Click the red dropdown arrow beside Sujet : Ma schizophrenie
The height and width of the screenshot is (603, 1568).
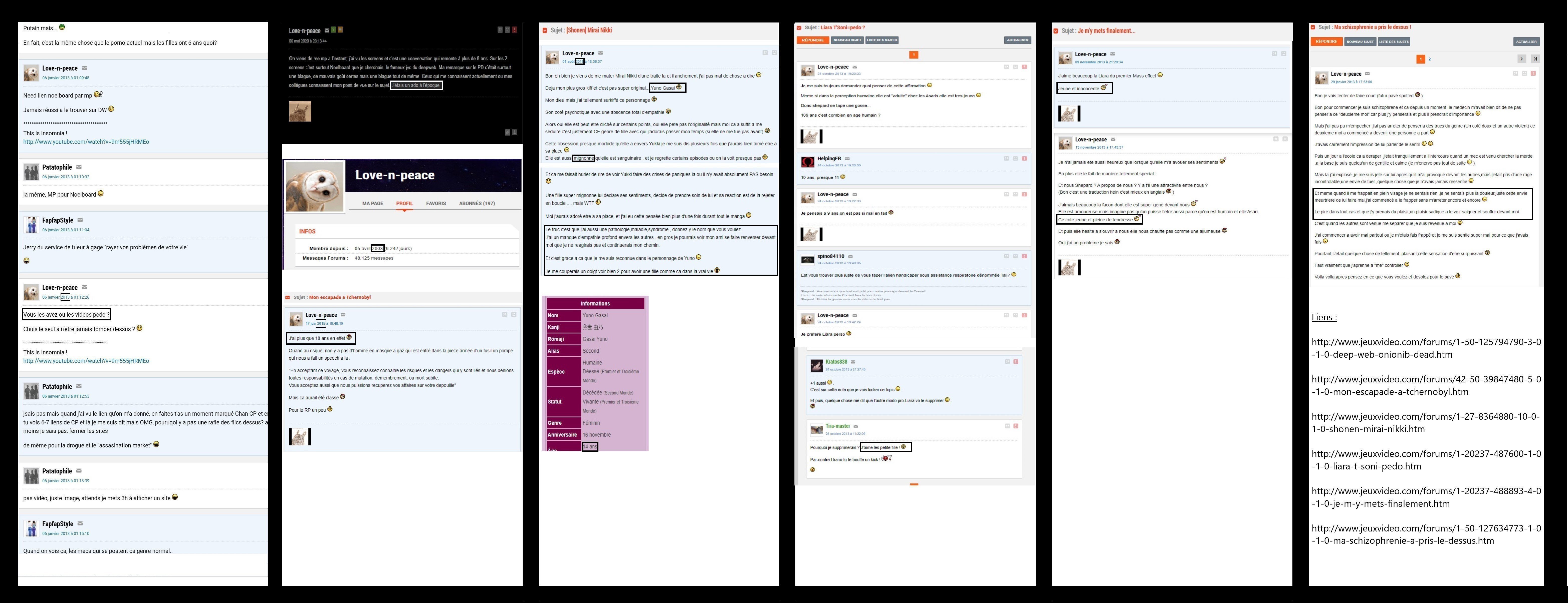coord(1313,27)
